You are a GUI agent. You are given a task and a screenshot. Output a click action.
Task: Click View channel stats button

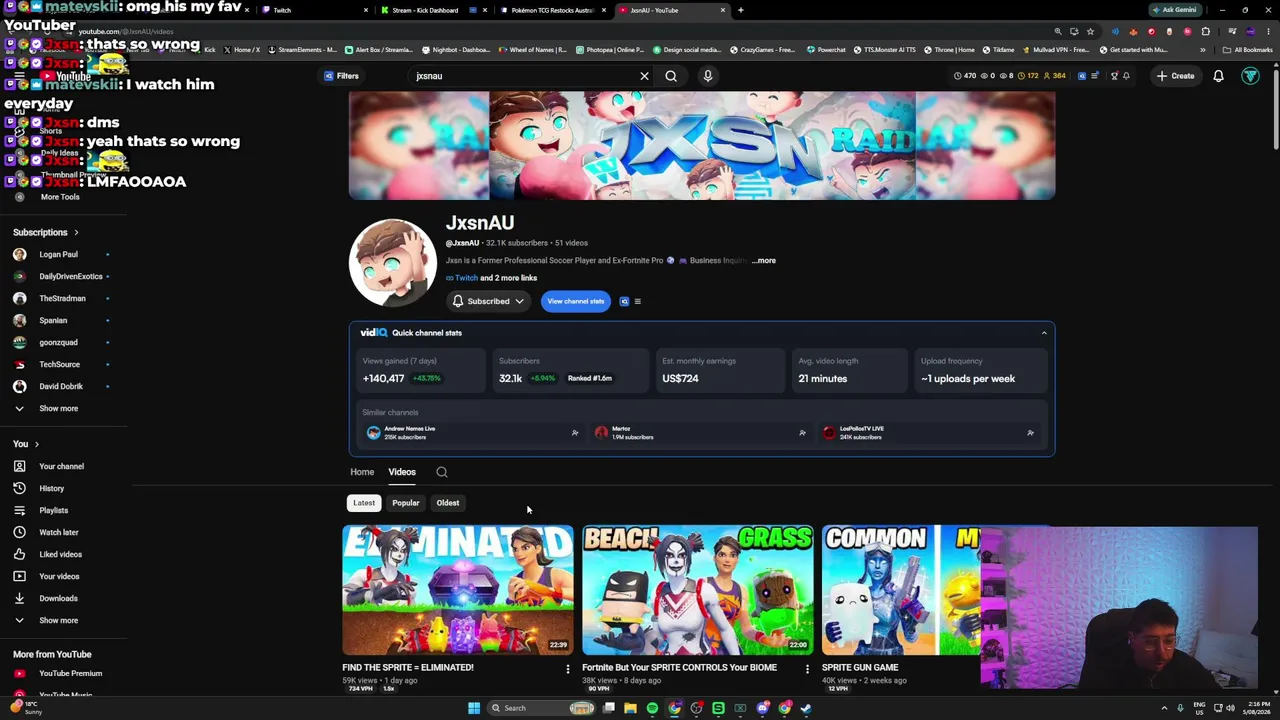575,301
